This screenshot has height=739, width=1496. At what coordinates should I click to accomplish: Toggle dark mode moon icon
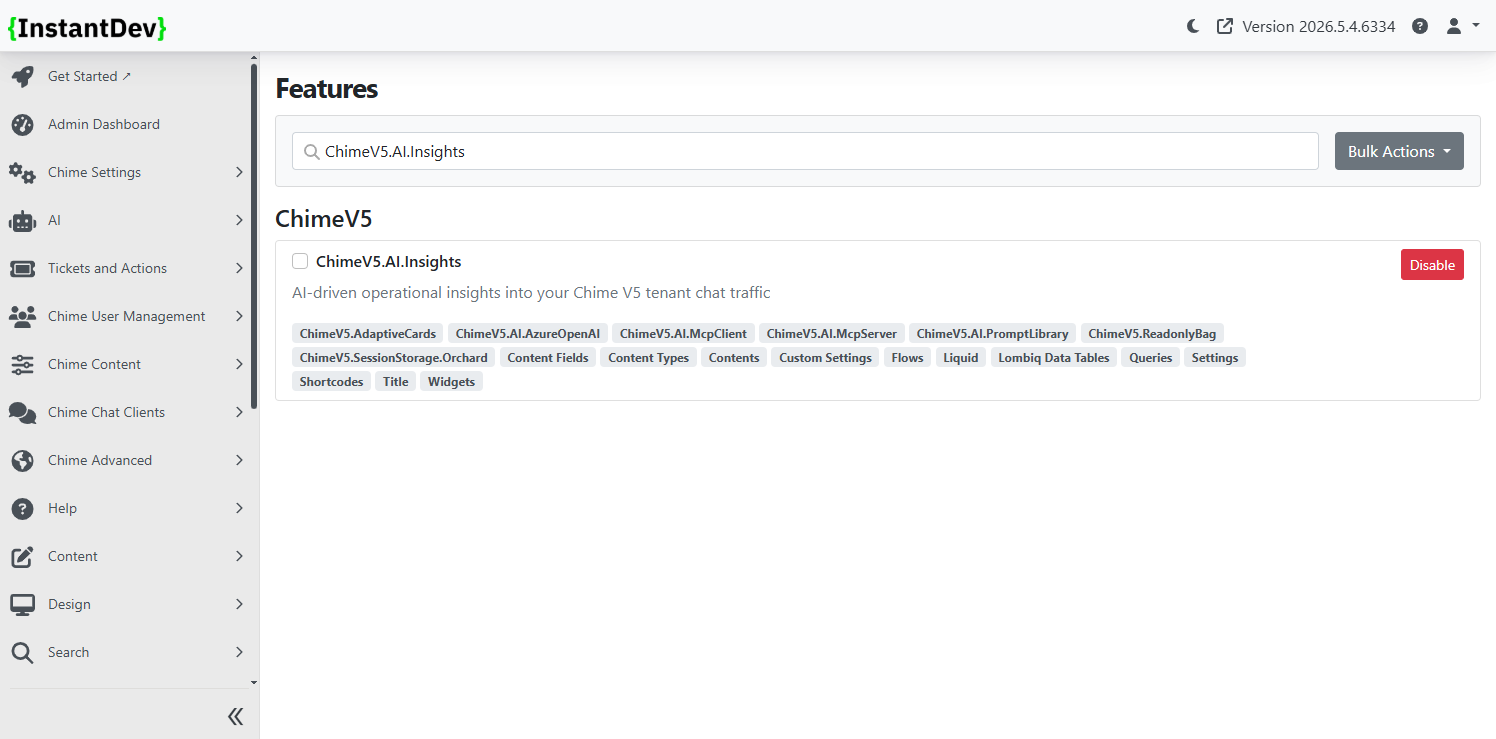(1193, 26)
